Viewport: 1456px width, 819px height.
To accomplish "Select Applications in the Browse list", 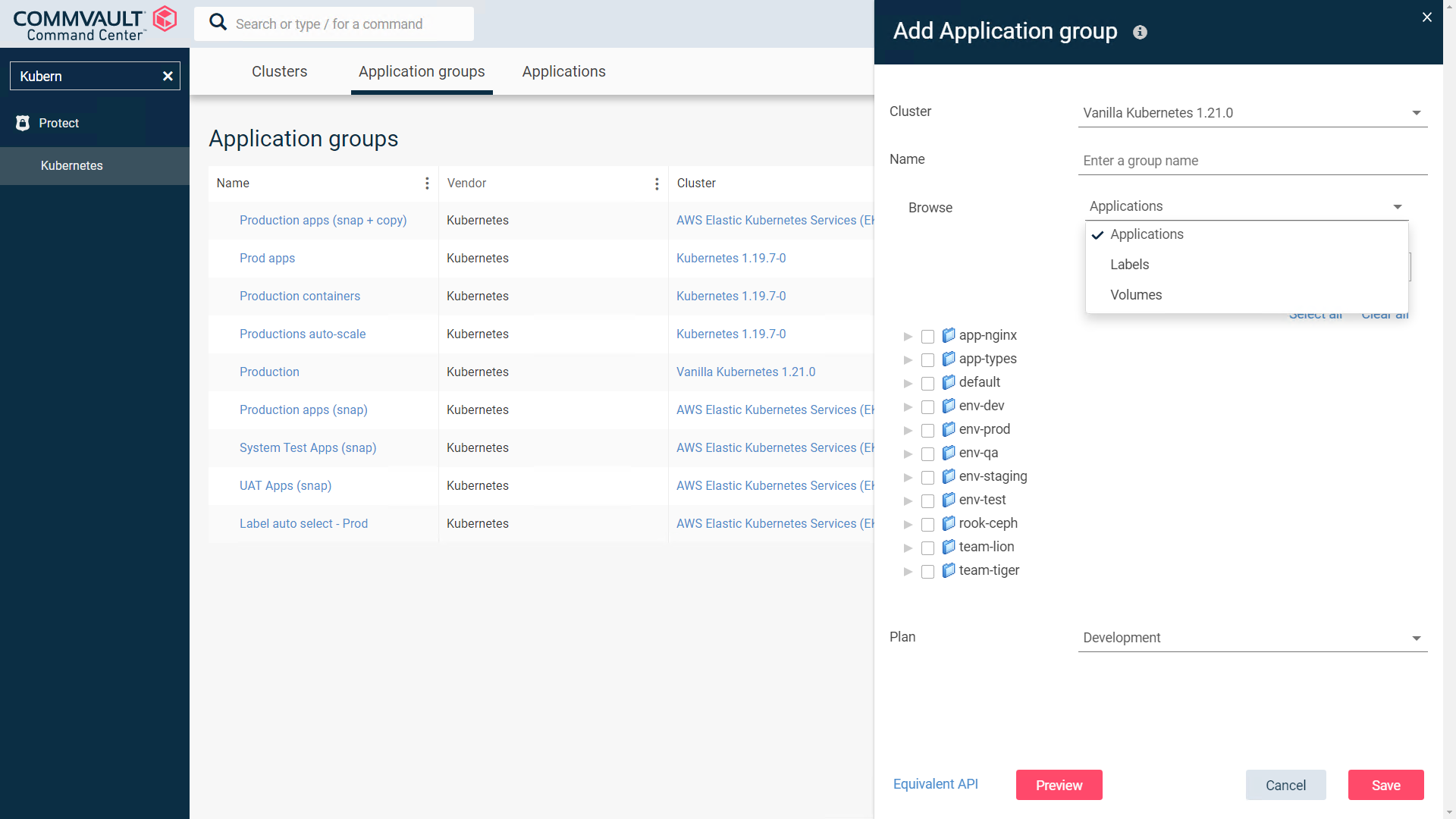I will pyautogui.click(x=1246, y=234).
